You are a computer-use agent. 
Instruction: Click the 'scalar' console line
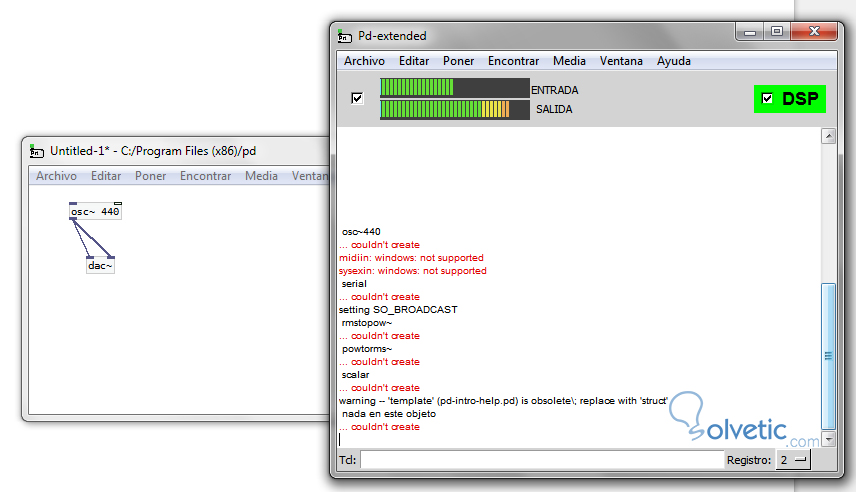[x=355, y=375]
